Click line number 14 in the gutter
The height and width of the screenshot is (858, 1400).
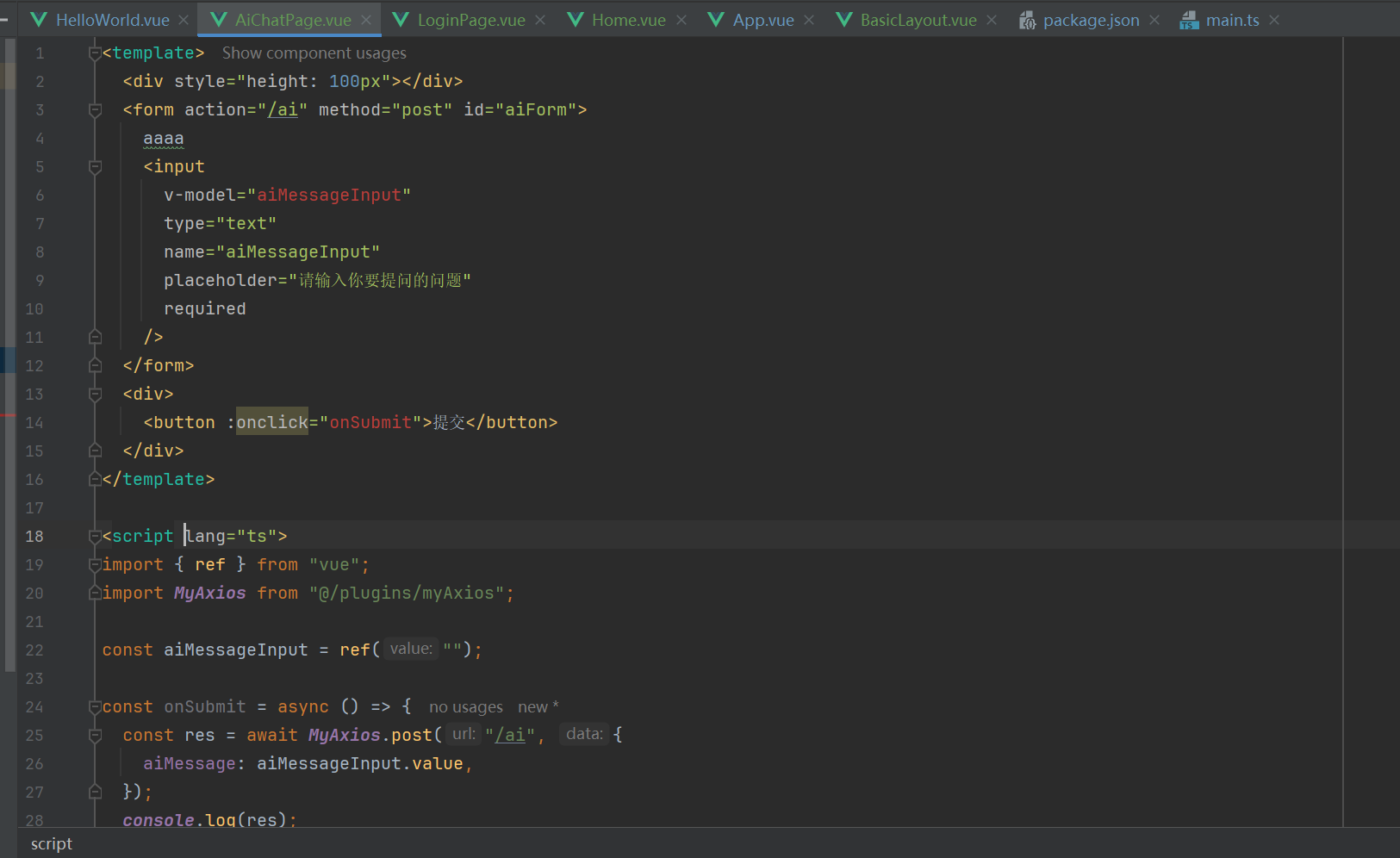[34, 423]
